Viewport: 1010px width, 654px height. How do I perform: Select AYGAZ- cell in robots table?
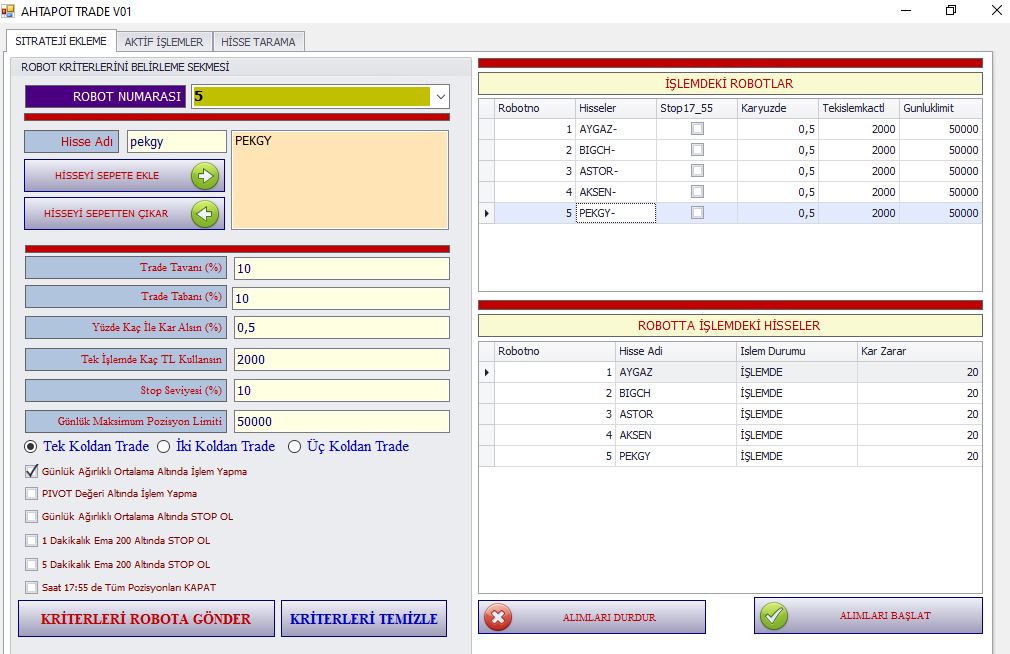click(616, 129)
